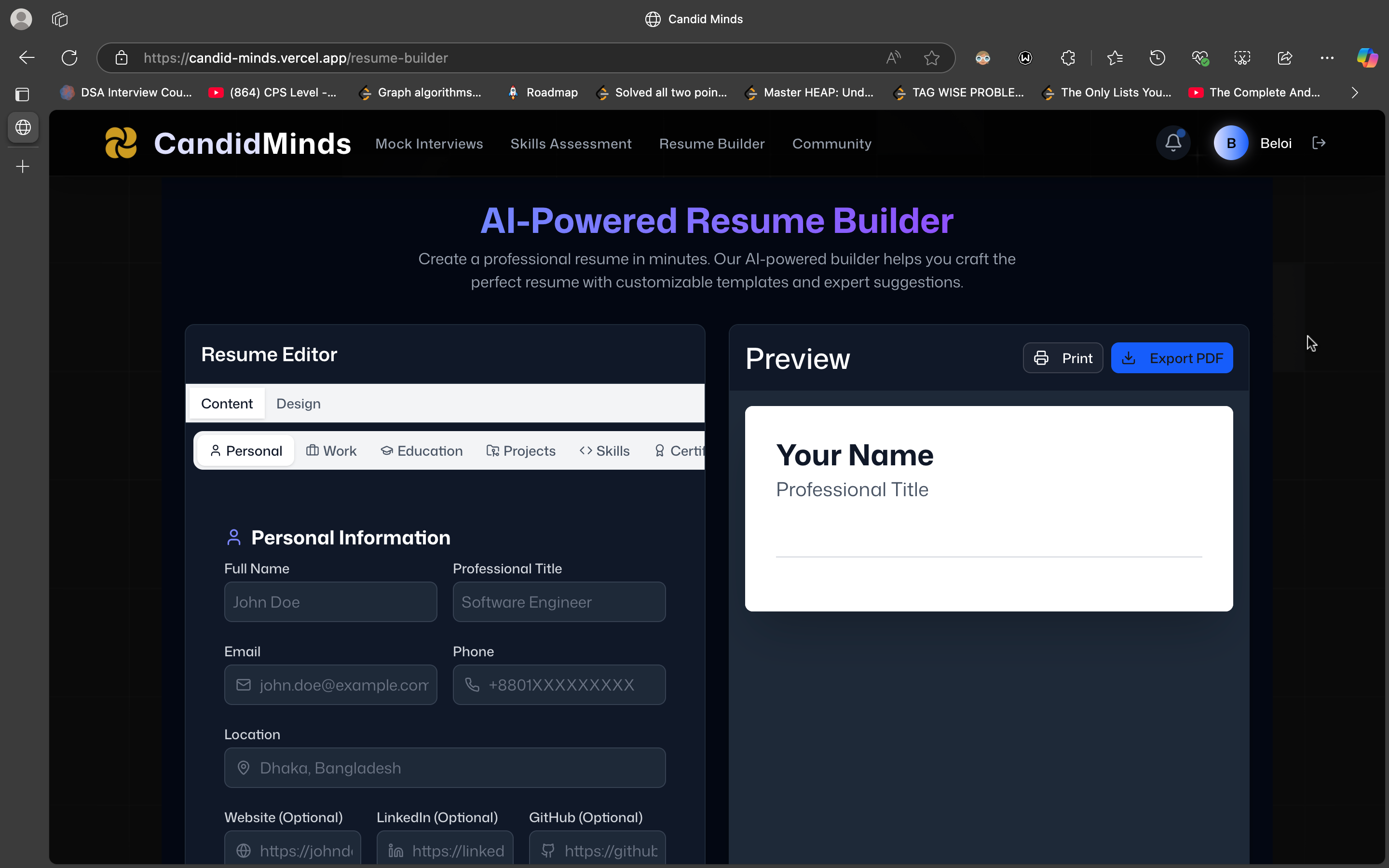Expand the bookmarks bar overflow chevron

(1355, 93)
